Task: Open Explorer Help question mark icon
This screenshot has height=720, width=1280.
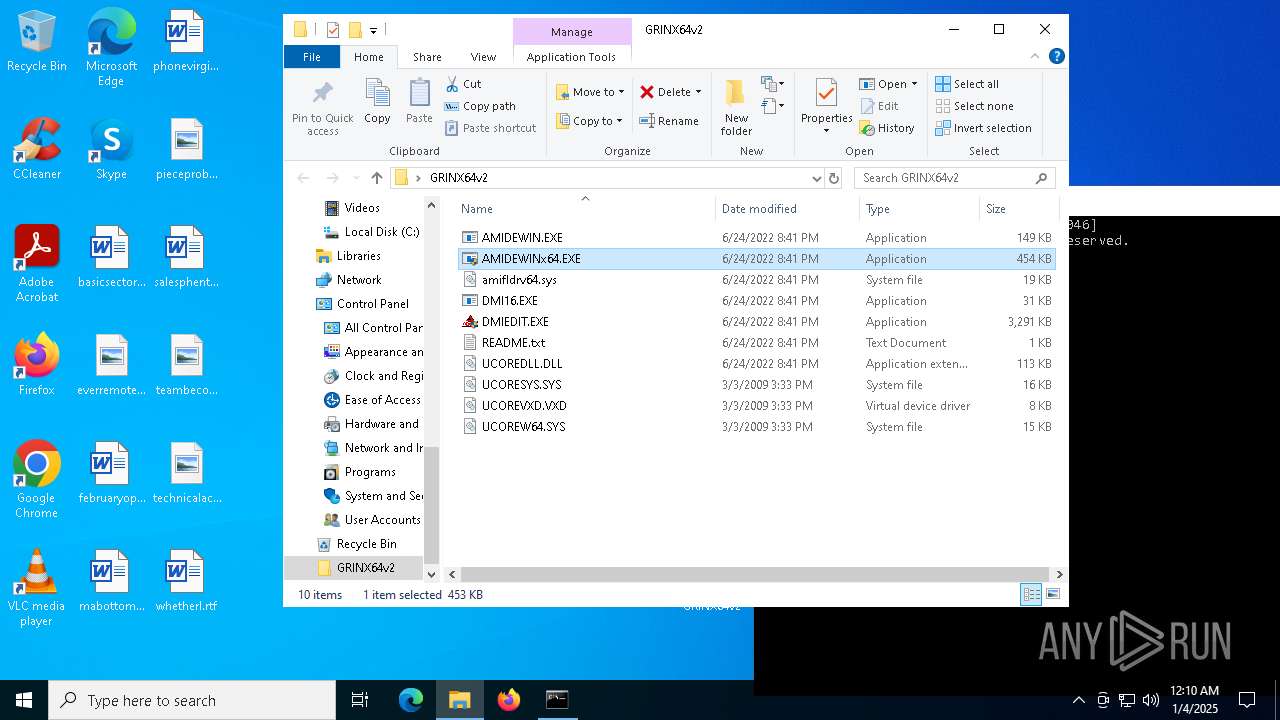Action: click(x=1056, y=56)
